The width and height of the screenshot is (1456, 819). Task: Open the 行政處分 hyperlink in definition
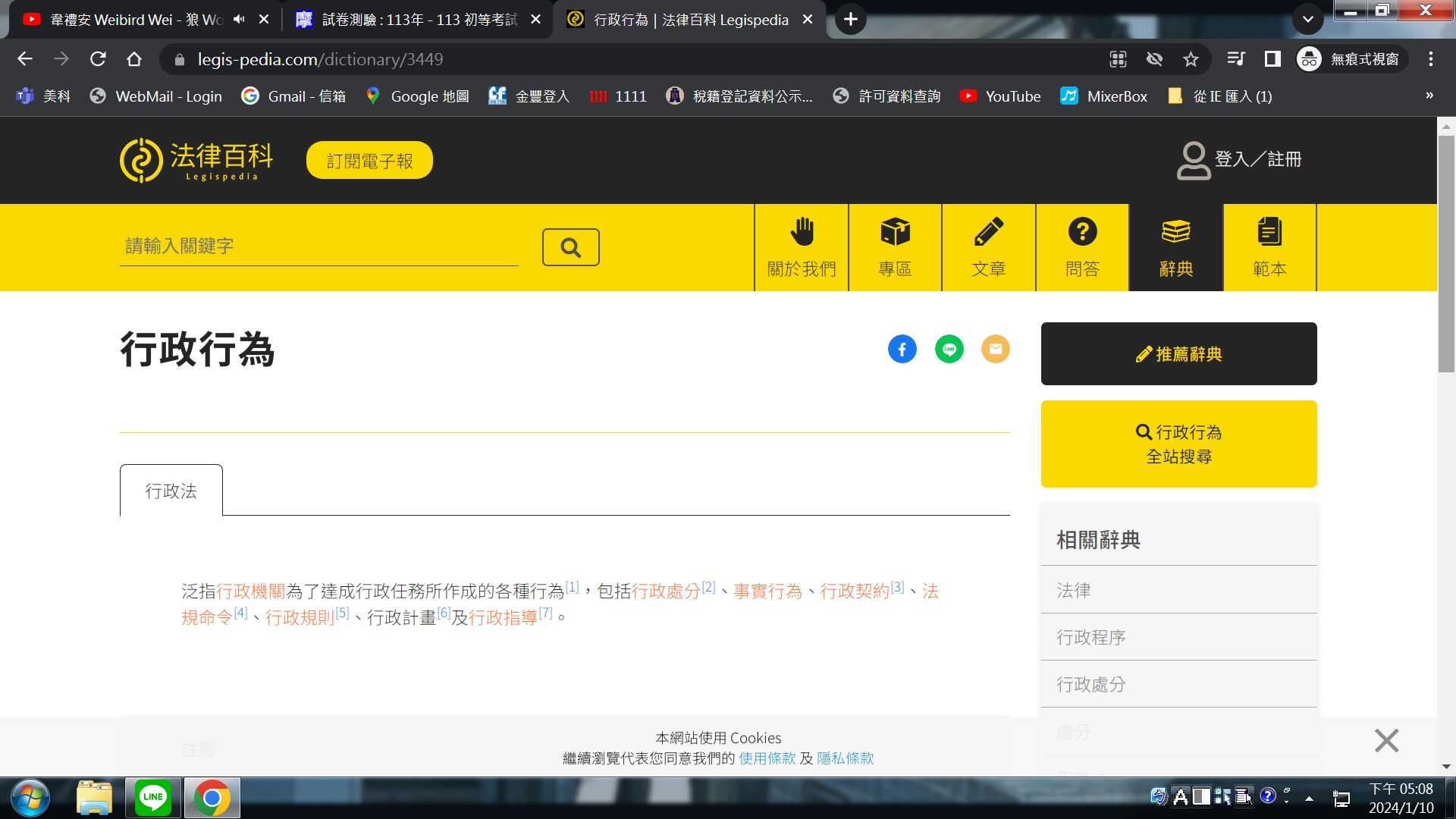tap(666, 591)
